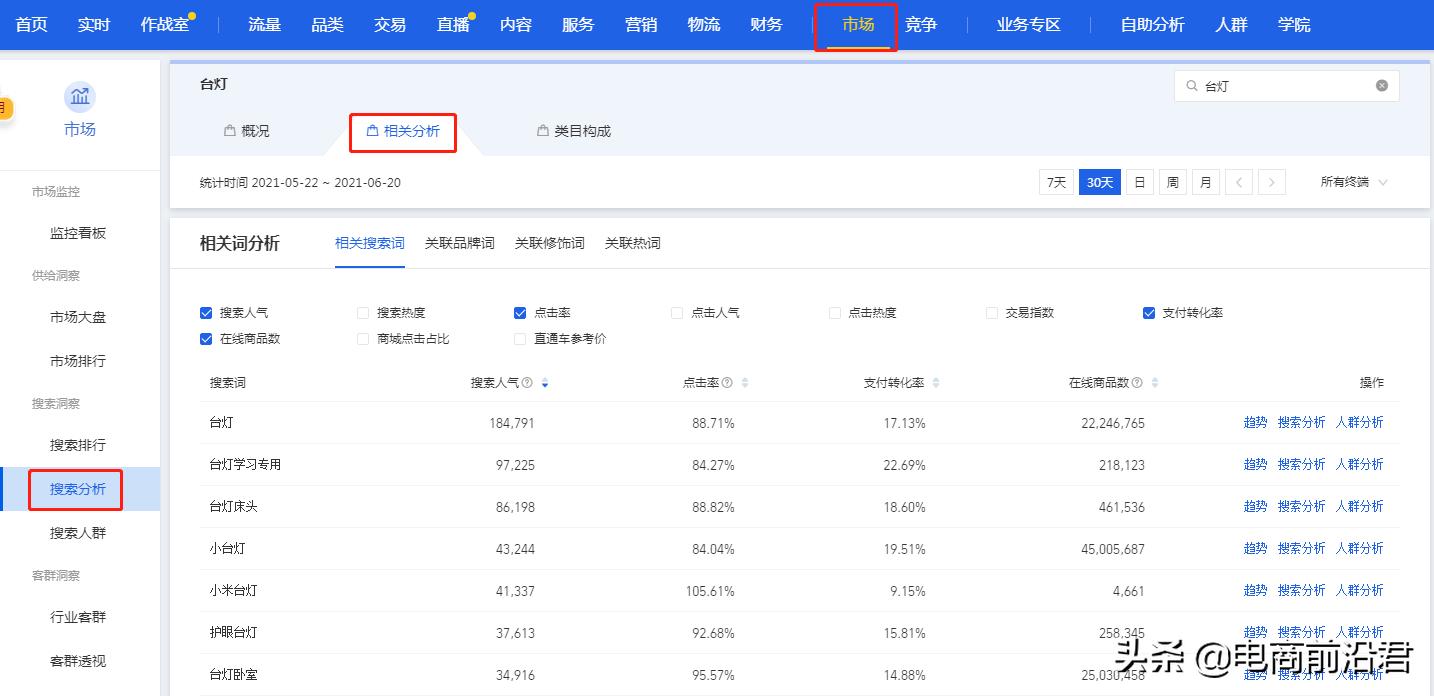
Task: Enable the 搜索热度 checkbox
Action: point(362,312)
